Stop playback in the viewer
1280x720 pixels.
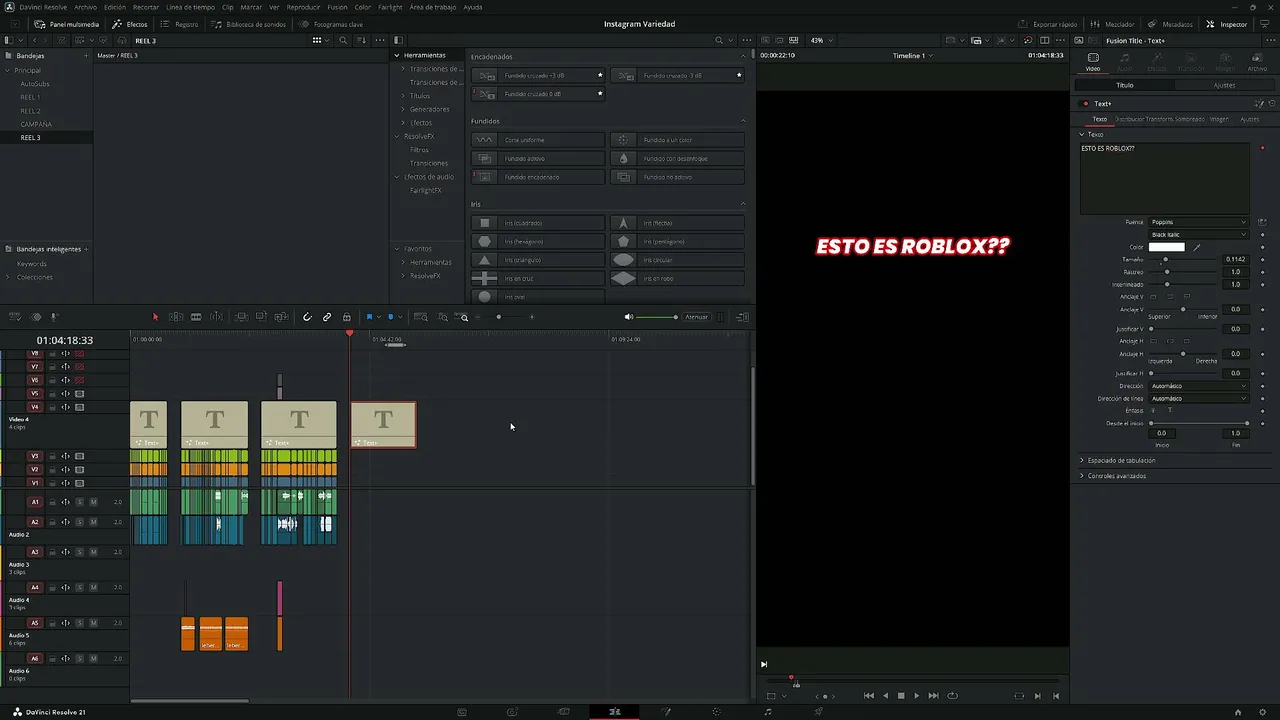pyautogui.click(x=901, y=696)
